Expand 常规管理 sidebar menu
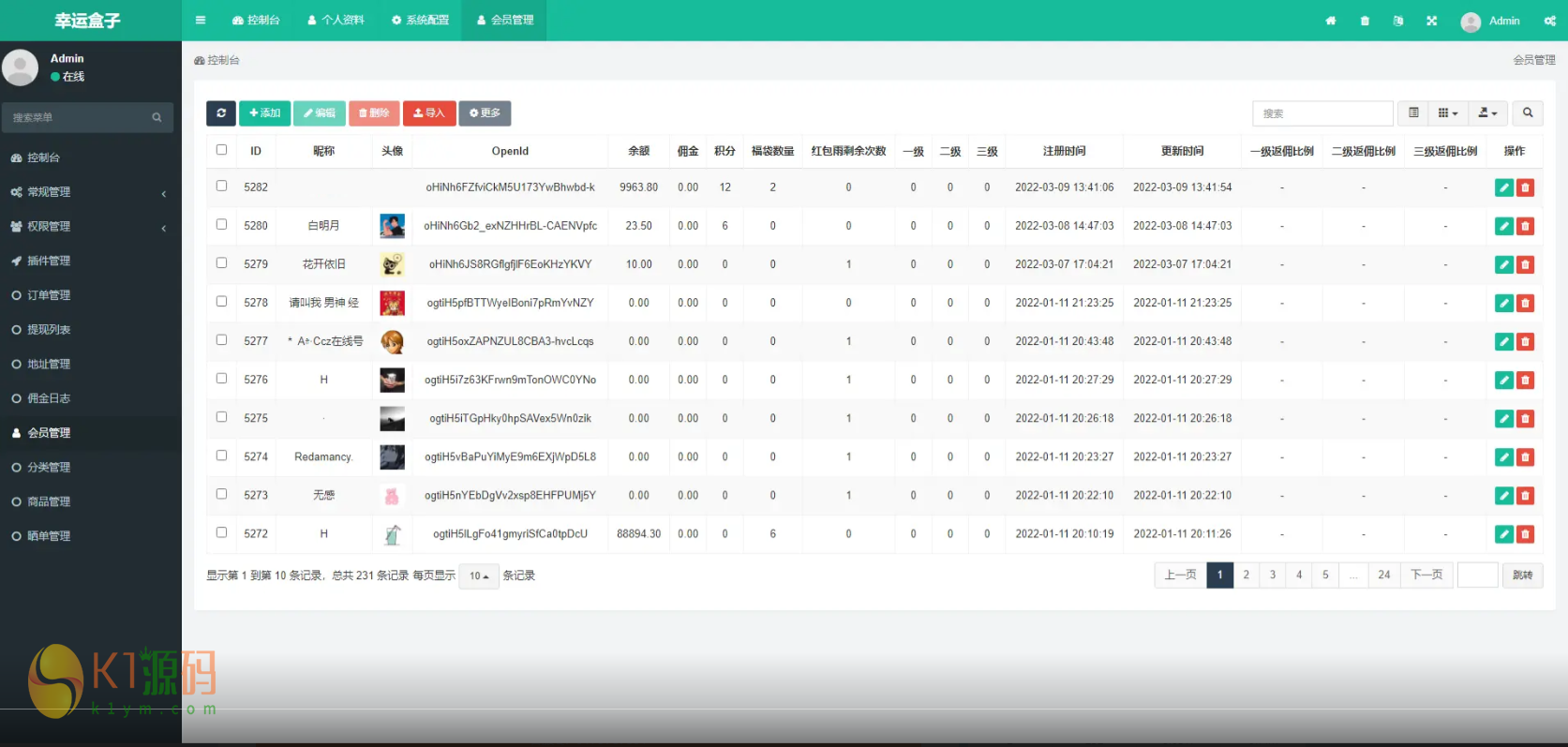Screen dimensions: 1568x747 click(91, 192)
